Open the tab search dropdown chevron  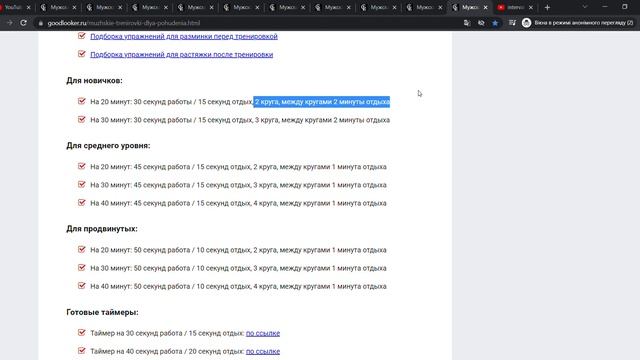pyautogui.click(x=585, y=7)
